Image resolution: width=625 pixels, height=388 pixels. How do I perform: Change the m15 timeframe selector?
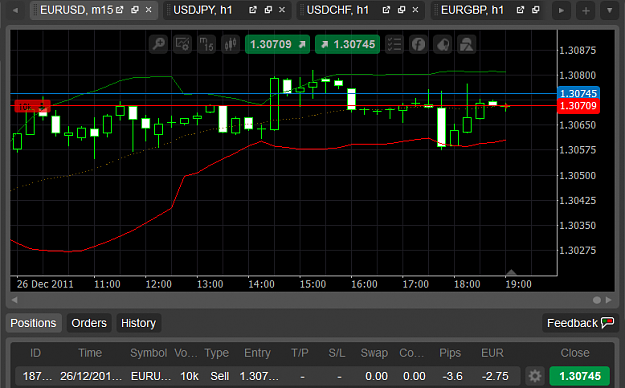(206, 44)
